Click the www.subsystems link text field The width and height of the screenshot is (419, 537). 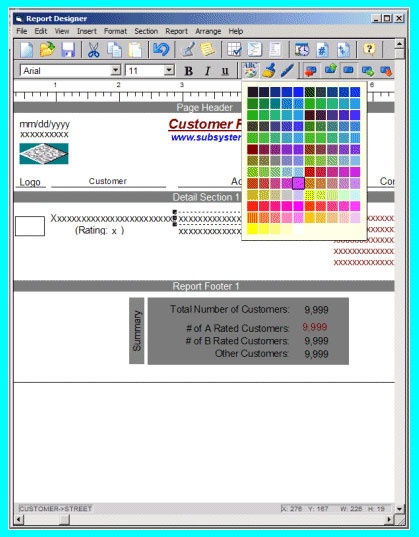click(206, 137)
